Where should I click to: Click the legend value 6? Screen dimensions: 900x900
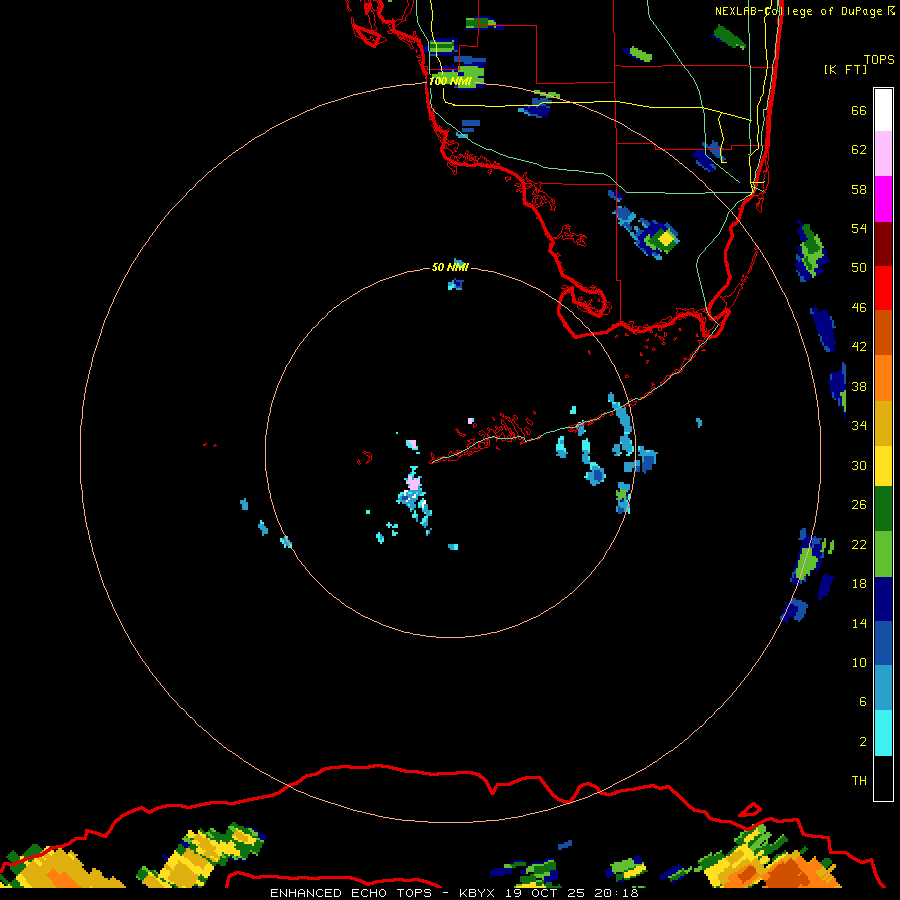(x=862, y=701)
